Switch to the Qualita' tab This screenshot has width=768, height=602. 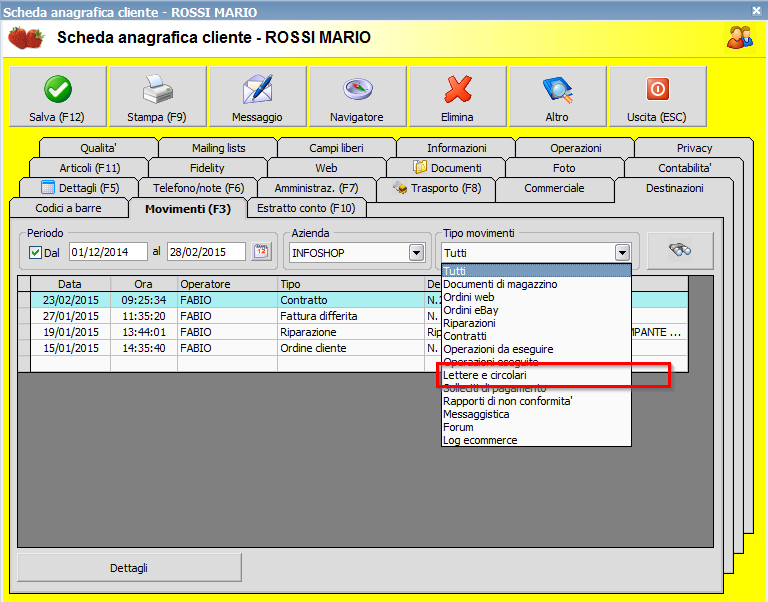98,148
